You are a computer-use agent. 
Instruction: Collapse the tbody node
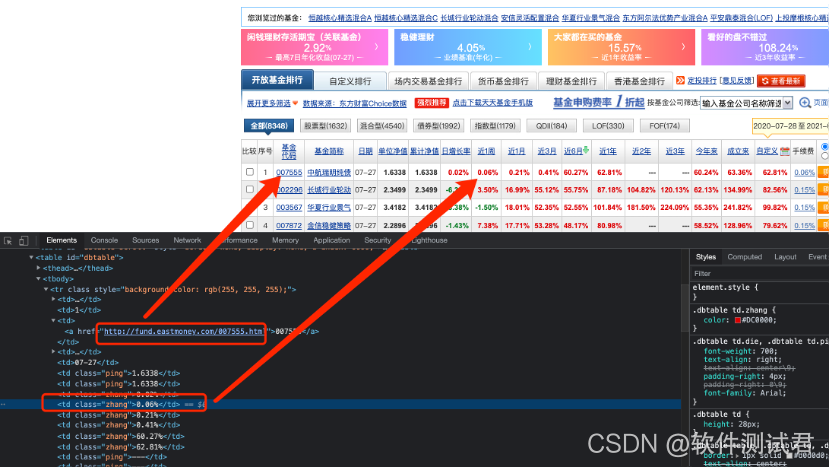[39, 278]
